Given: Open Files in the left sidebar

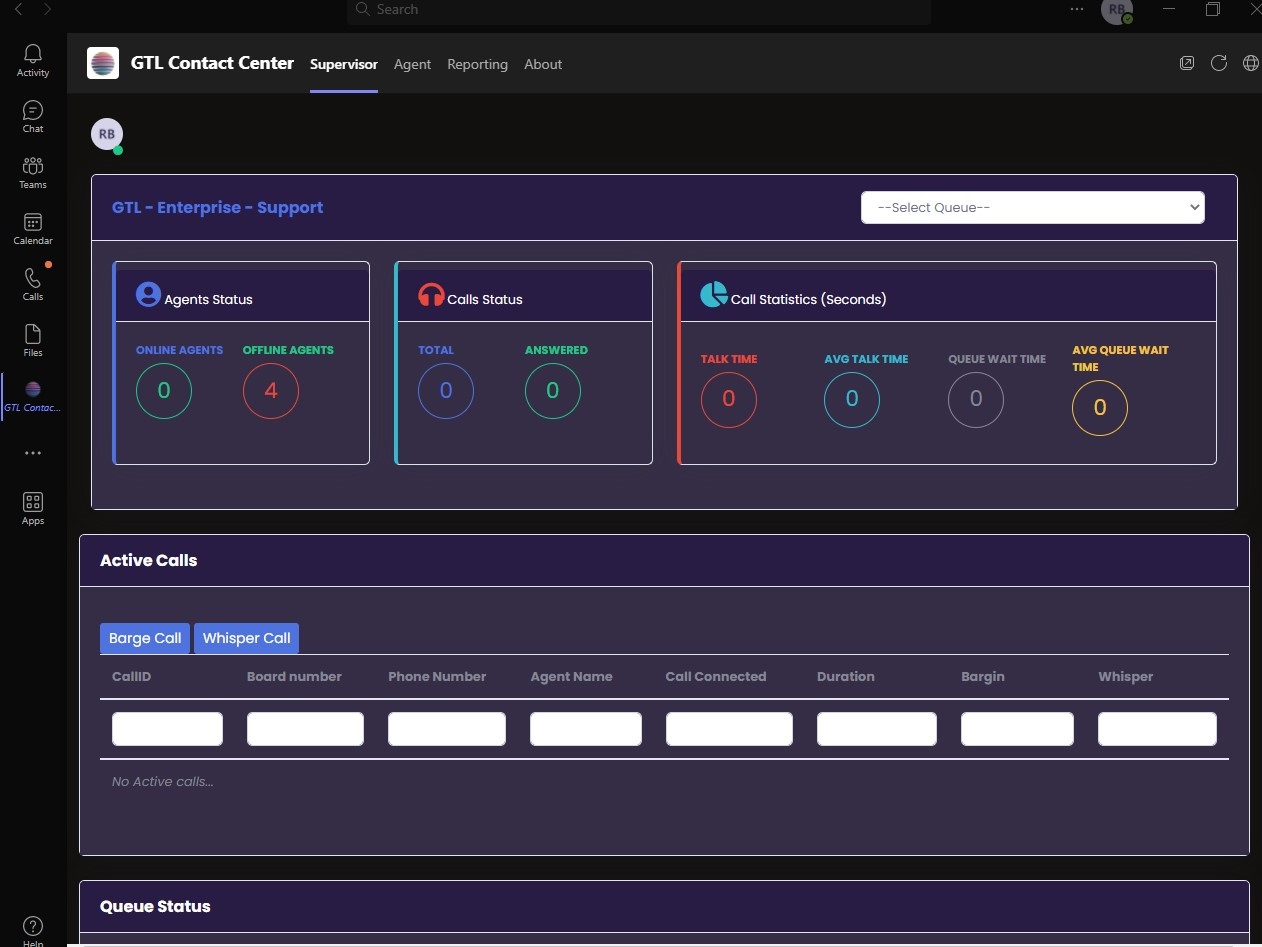Looking at the screenshot, I should pos(33,339).
